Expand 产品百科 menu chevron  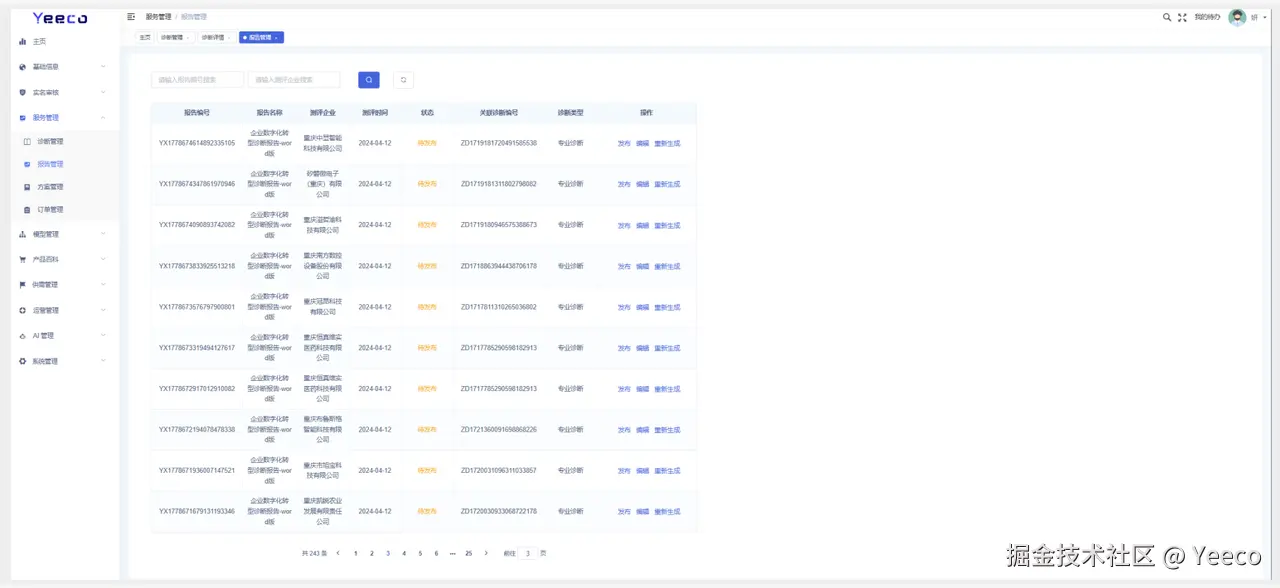coord(103,259)
